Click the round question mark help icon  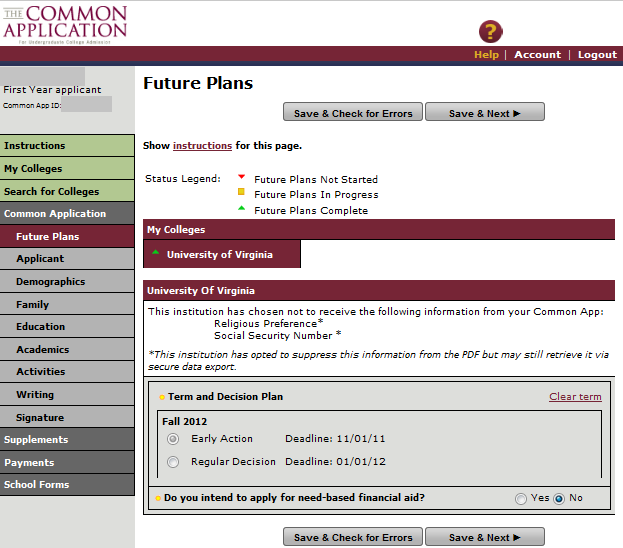(490, 31)
